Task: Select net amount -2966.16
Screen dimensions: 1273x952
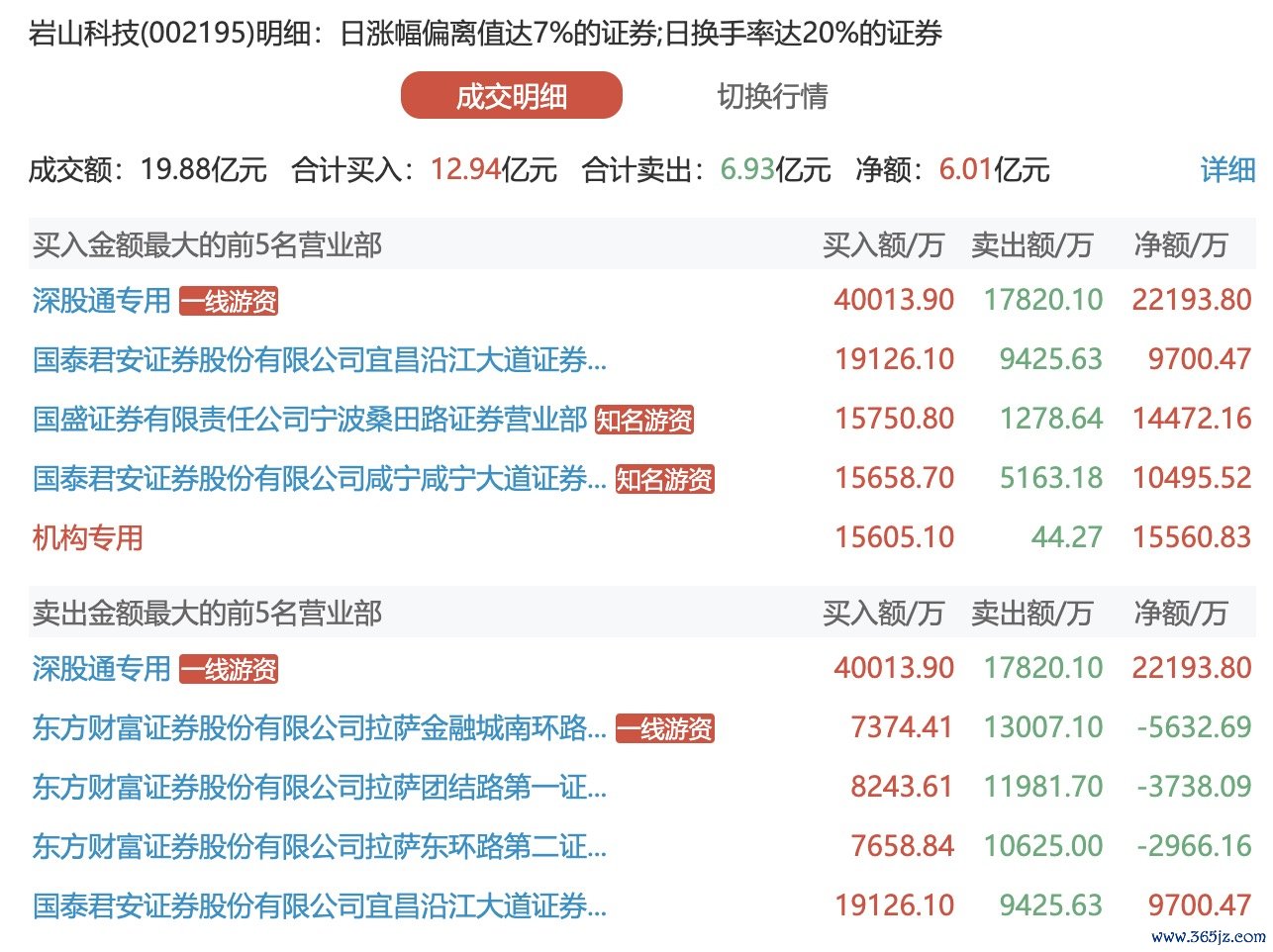Action: point(1195,846)
